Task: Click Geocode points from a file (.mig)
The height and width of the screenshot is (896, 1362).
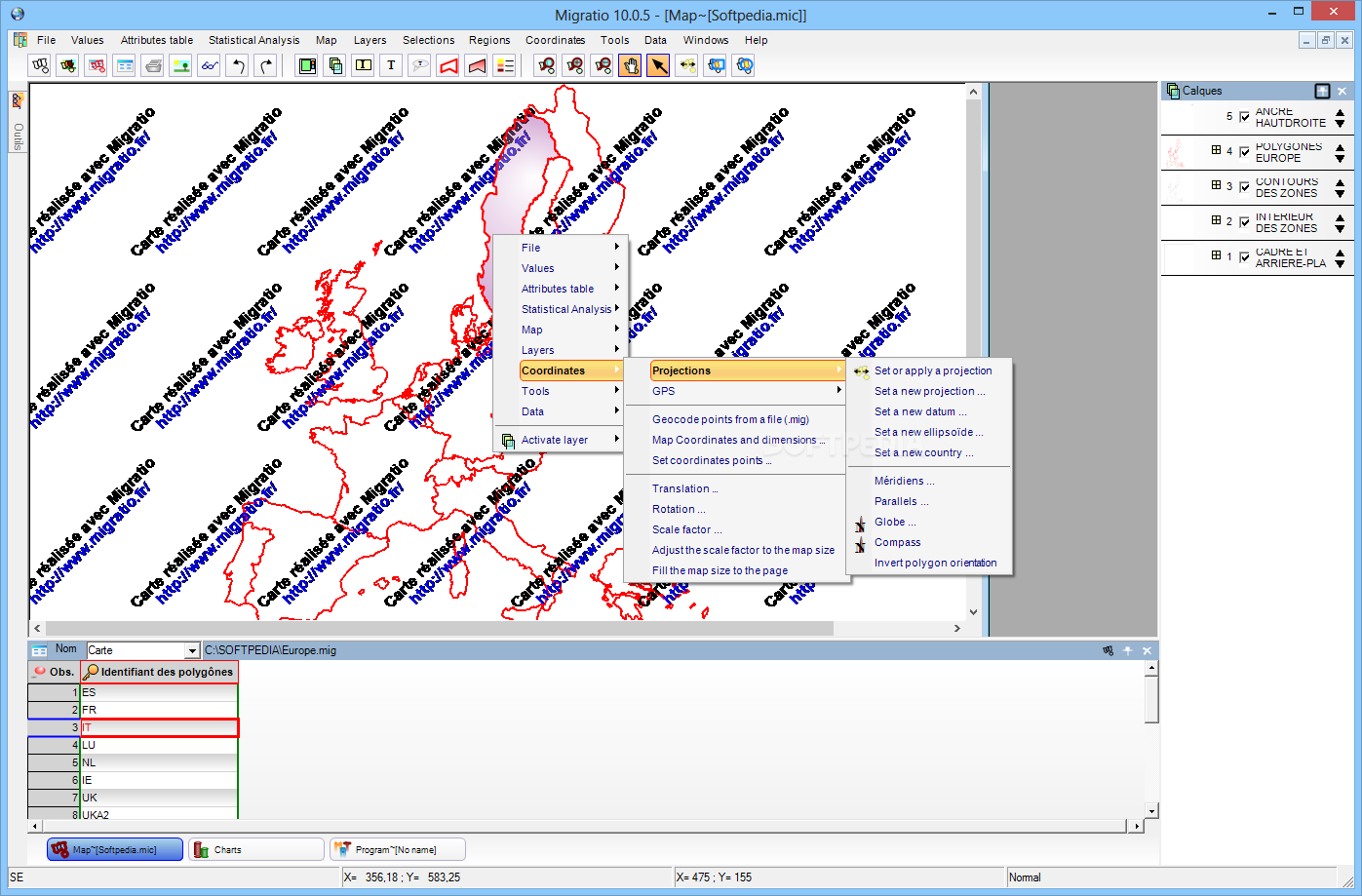Action: point(730,419)
